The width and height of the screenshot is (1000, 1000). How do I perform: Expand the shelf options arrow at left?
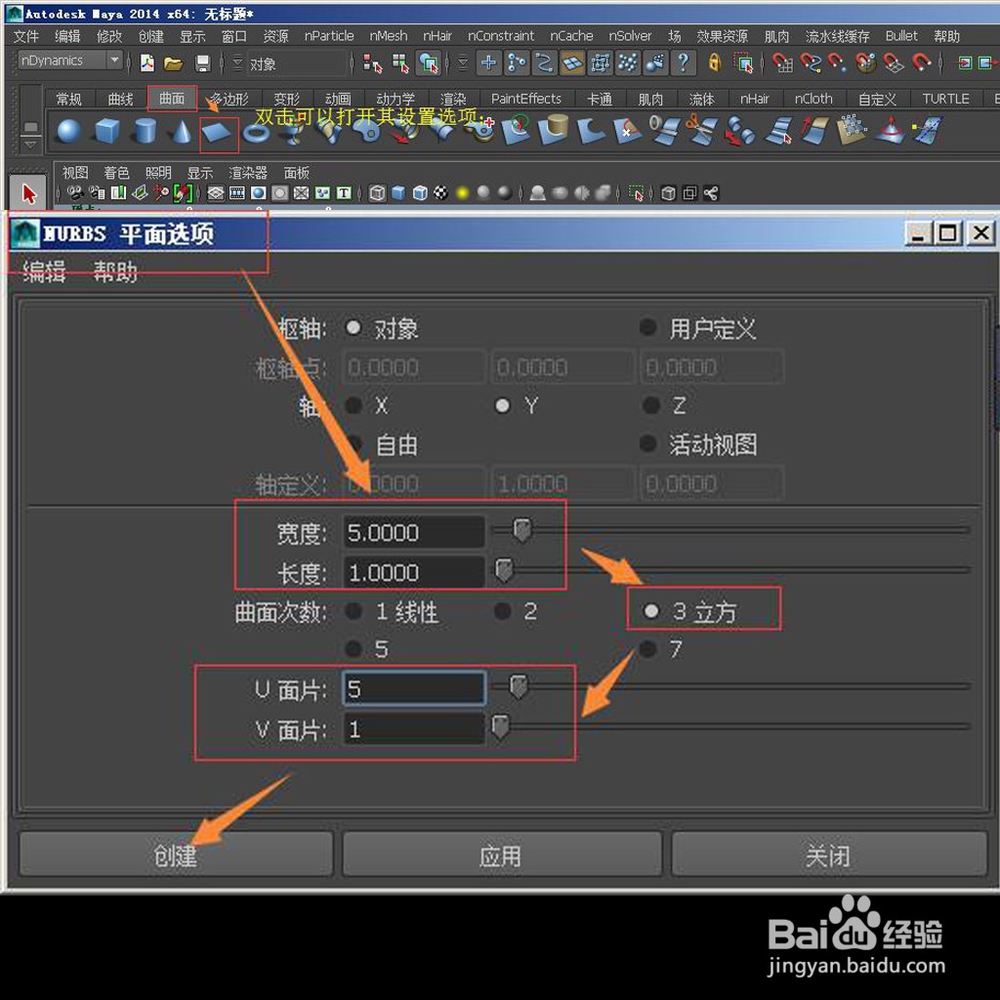point(30,145)
